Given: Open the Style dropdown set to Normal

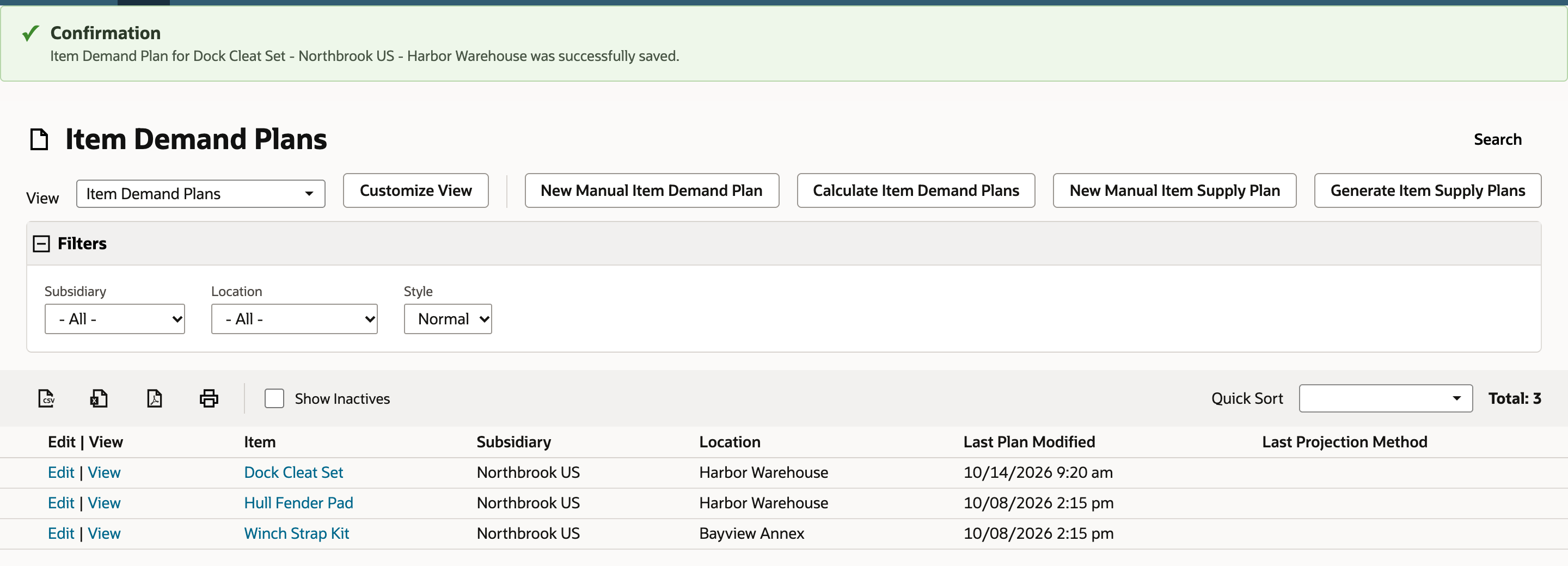Looking at the screenshot, I should [448, 319].
